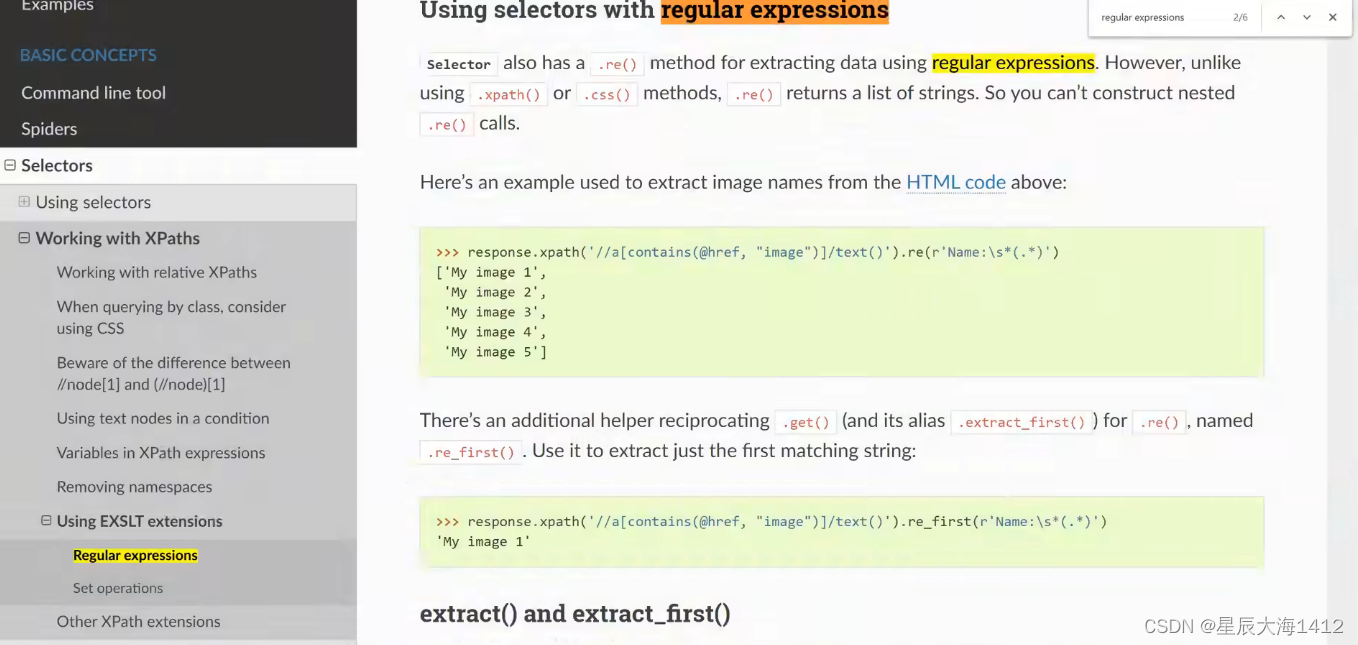Collapse the Working with XPaths section

[24, 238]
